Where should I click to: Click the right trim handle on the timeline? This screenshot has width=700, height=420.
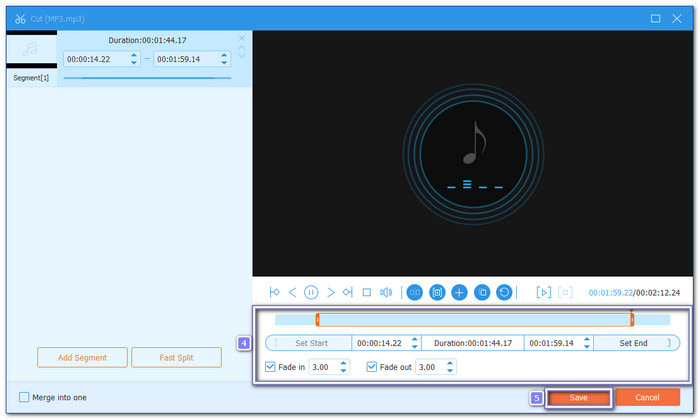(632, 320)
